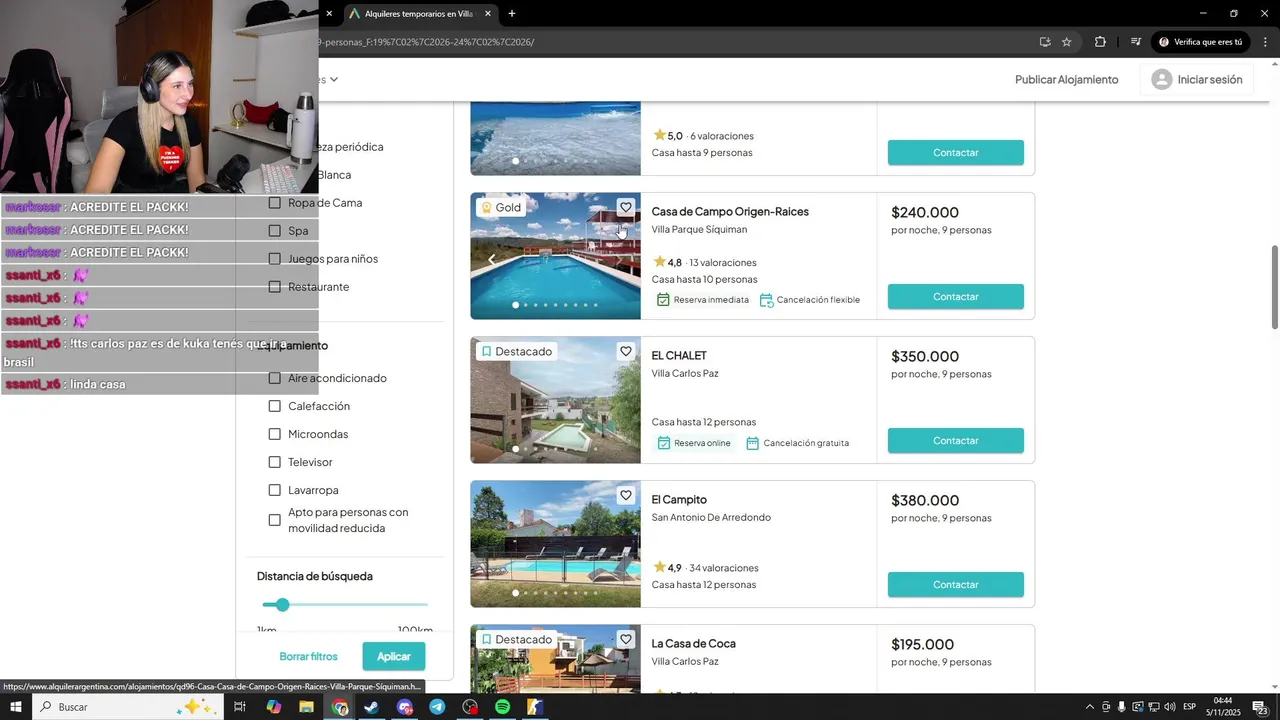Click Contactar for EL CHALET
The image size is (1280, 720).
(955, 441)
